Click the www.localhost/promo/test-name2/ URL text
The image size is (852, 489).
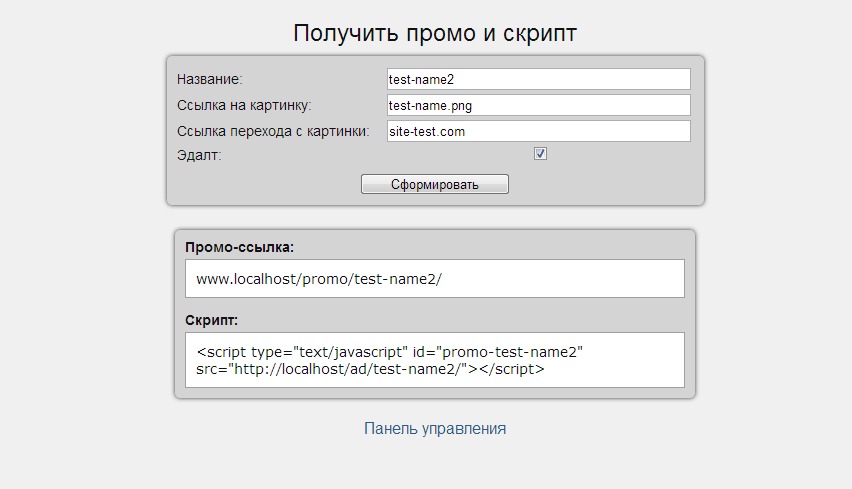pyautogui.click(x=319, y=279)
